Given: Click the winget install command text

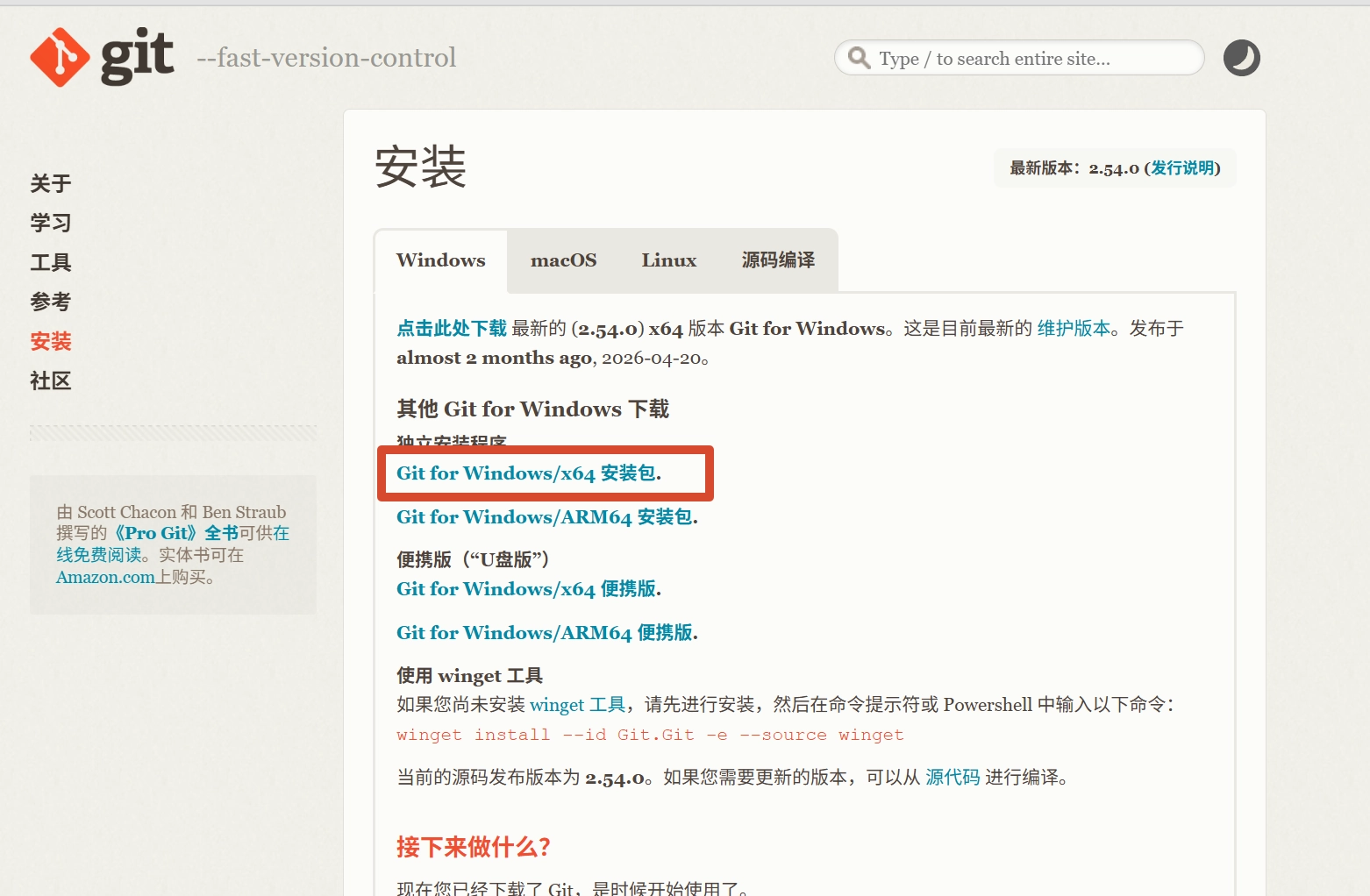Looking at the screenshot, I should click(x=650, y=735).
